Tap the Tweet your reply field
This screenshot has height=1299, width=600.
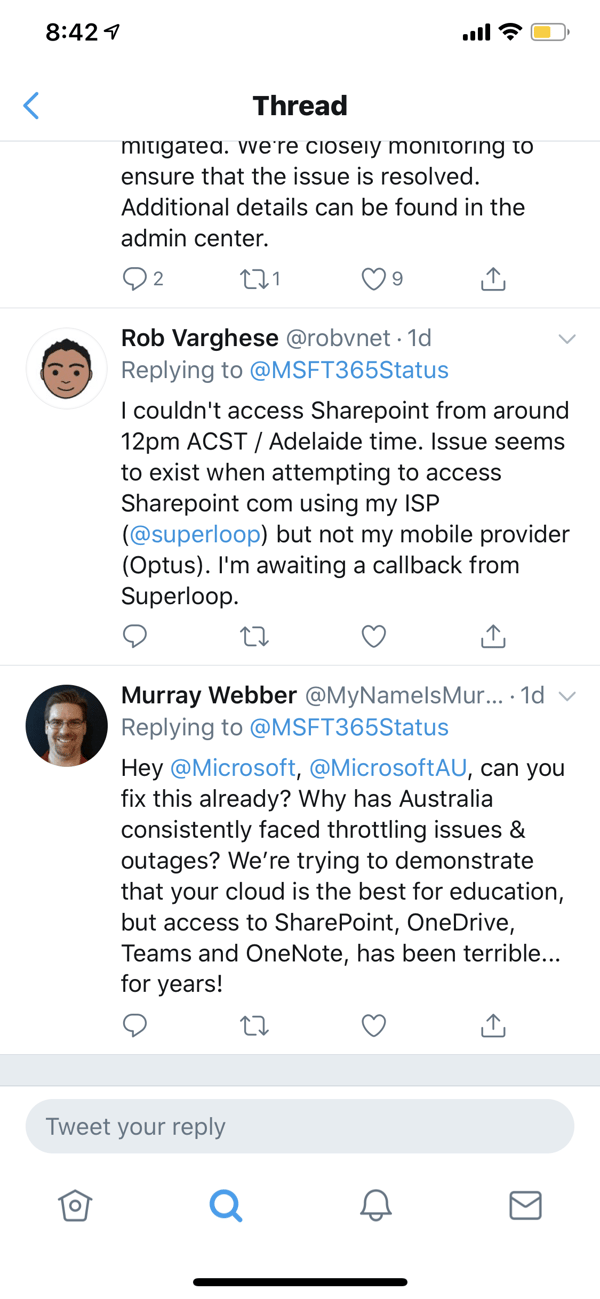[299, 1127]
